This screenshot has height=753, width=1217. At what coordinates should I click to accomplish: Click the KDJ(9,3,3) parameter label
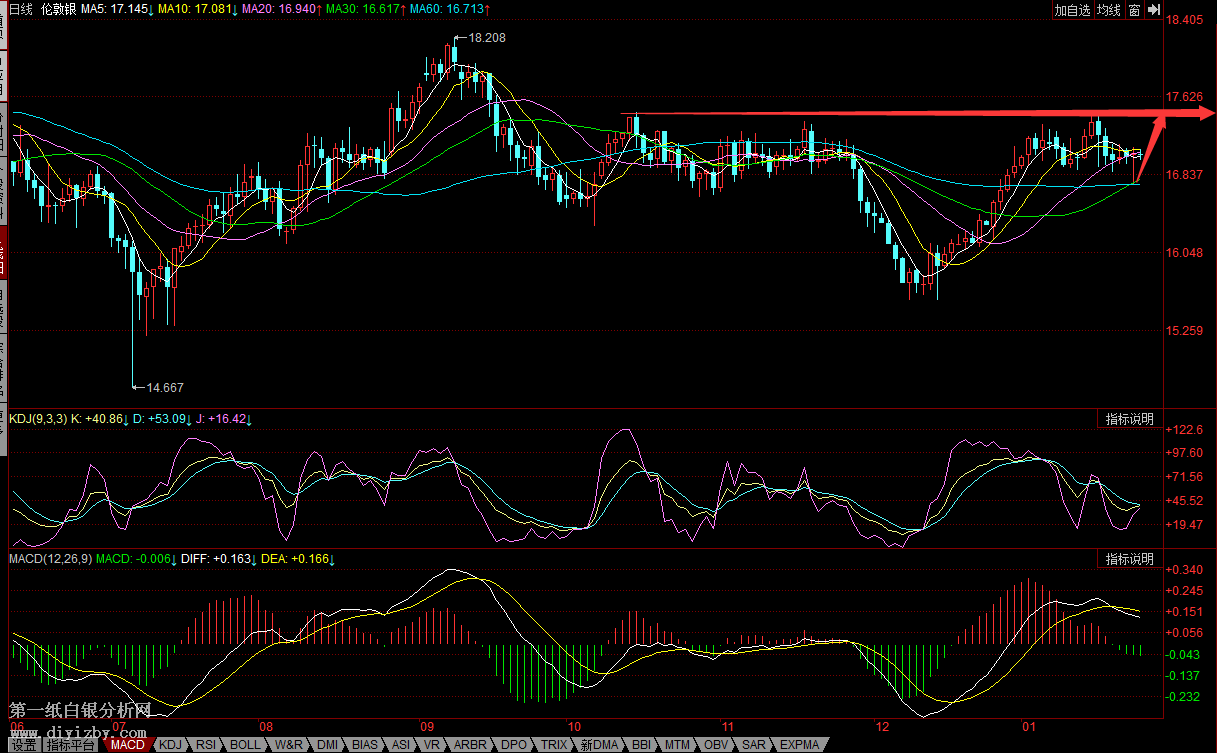tap(38, 420)
